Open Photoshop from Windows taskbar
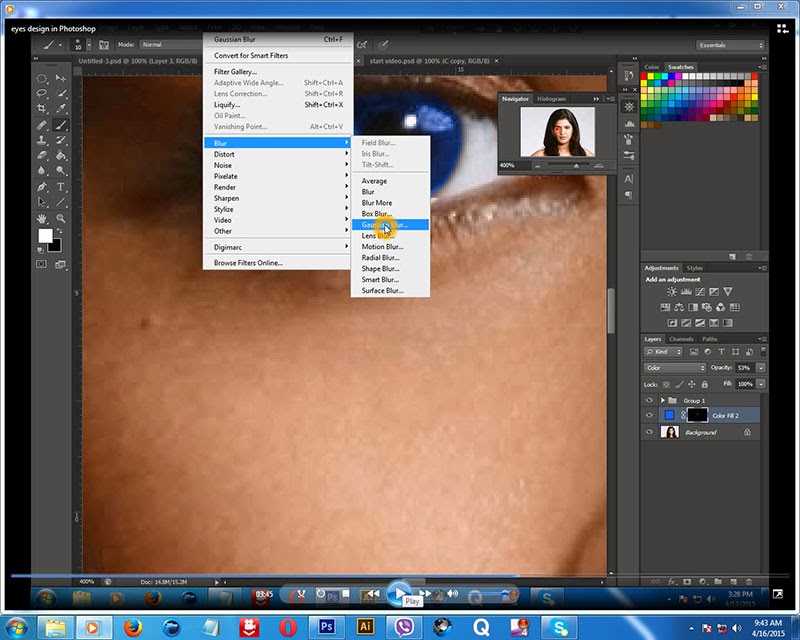Viewport: 800px width, 640px height. tap(327, 626)
